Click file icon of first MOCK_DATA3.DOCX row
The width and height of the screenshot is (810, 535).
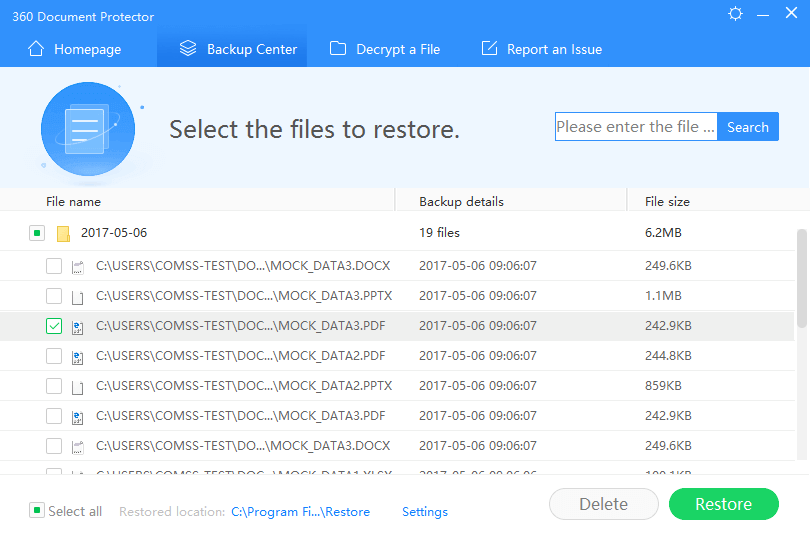click(78, 266)
